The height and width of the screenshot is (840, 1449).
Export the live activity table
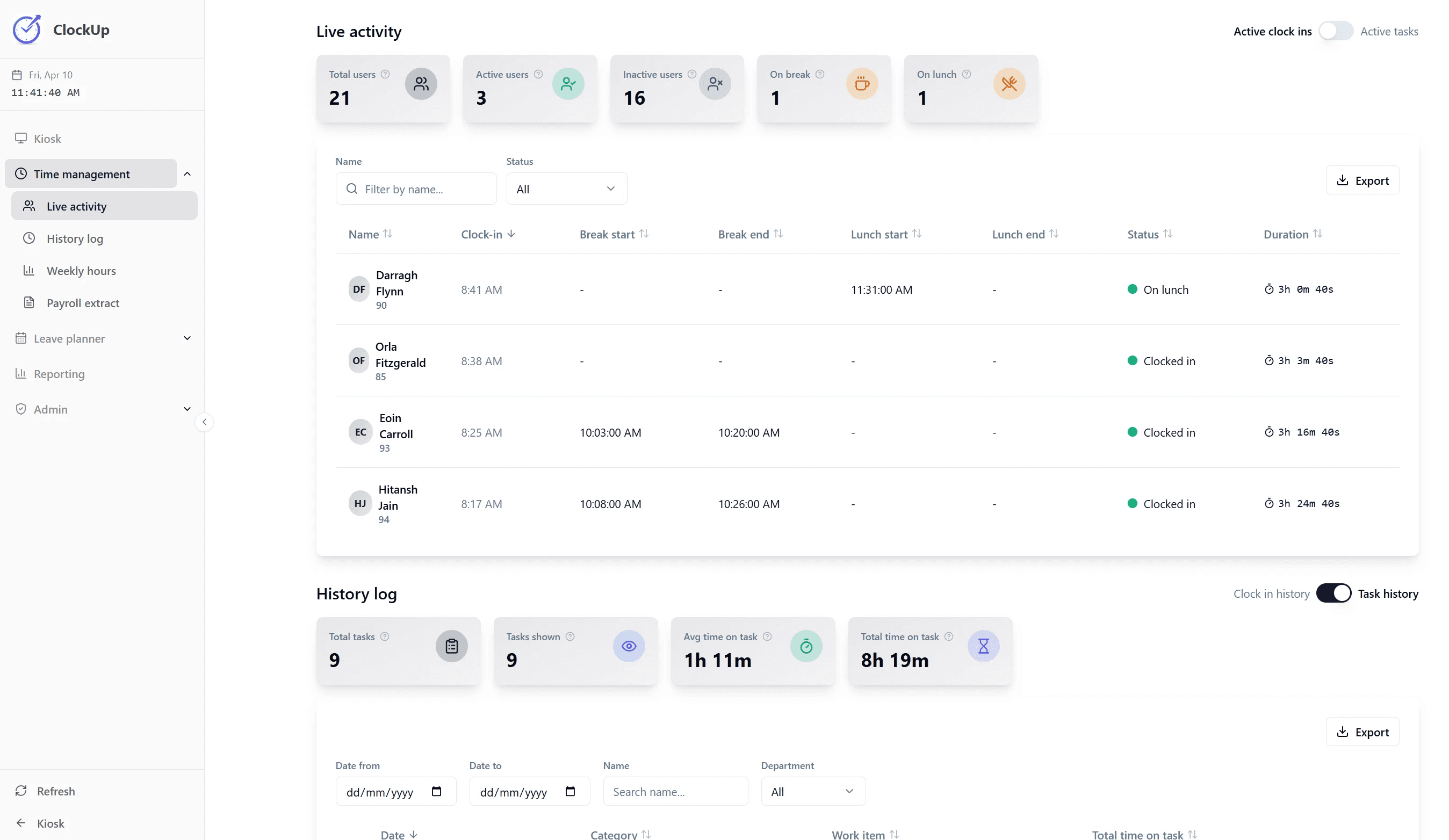click(x=1361, y=180)
